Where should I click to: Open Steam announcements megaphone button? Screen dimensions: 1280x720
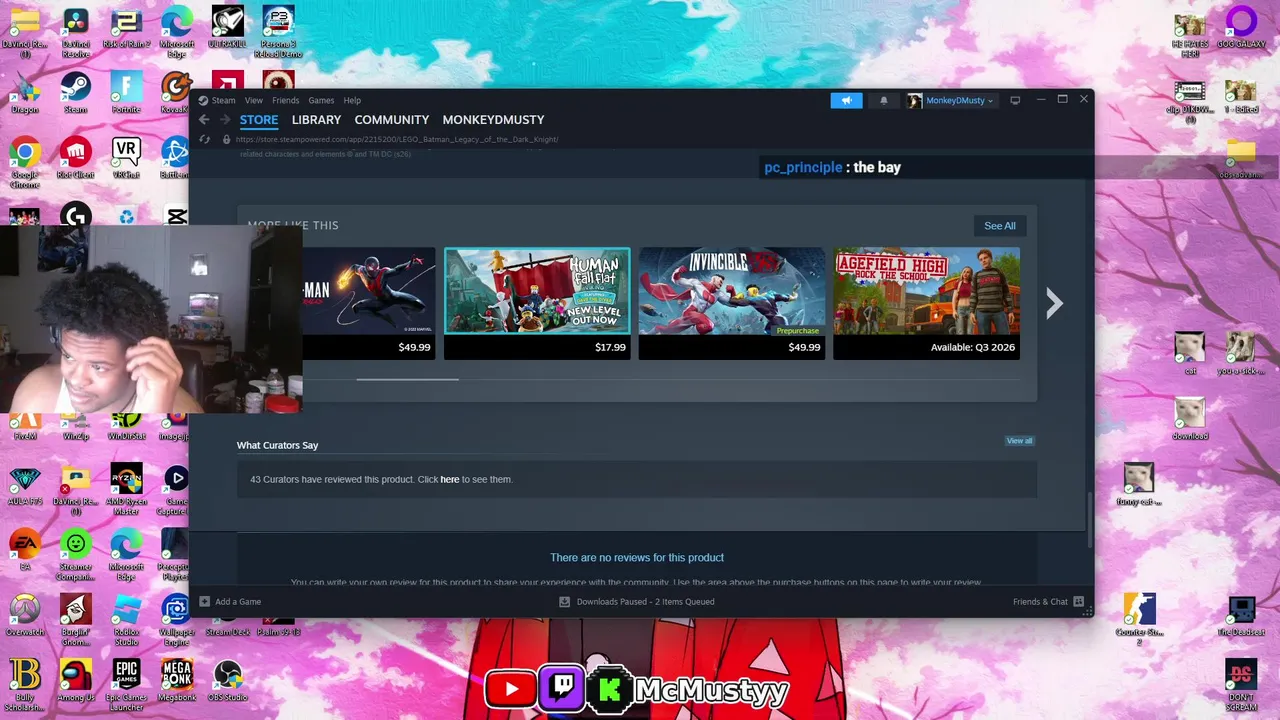(x=846, y=100)
